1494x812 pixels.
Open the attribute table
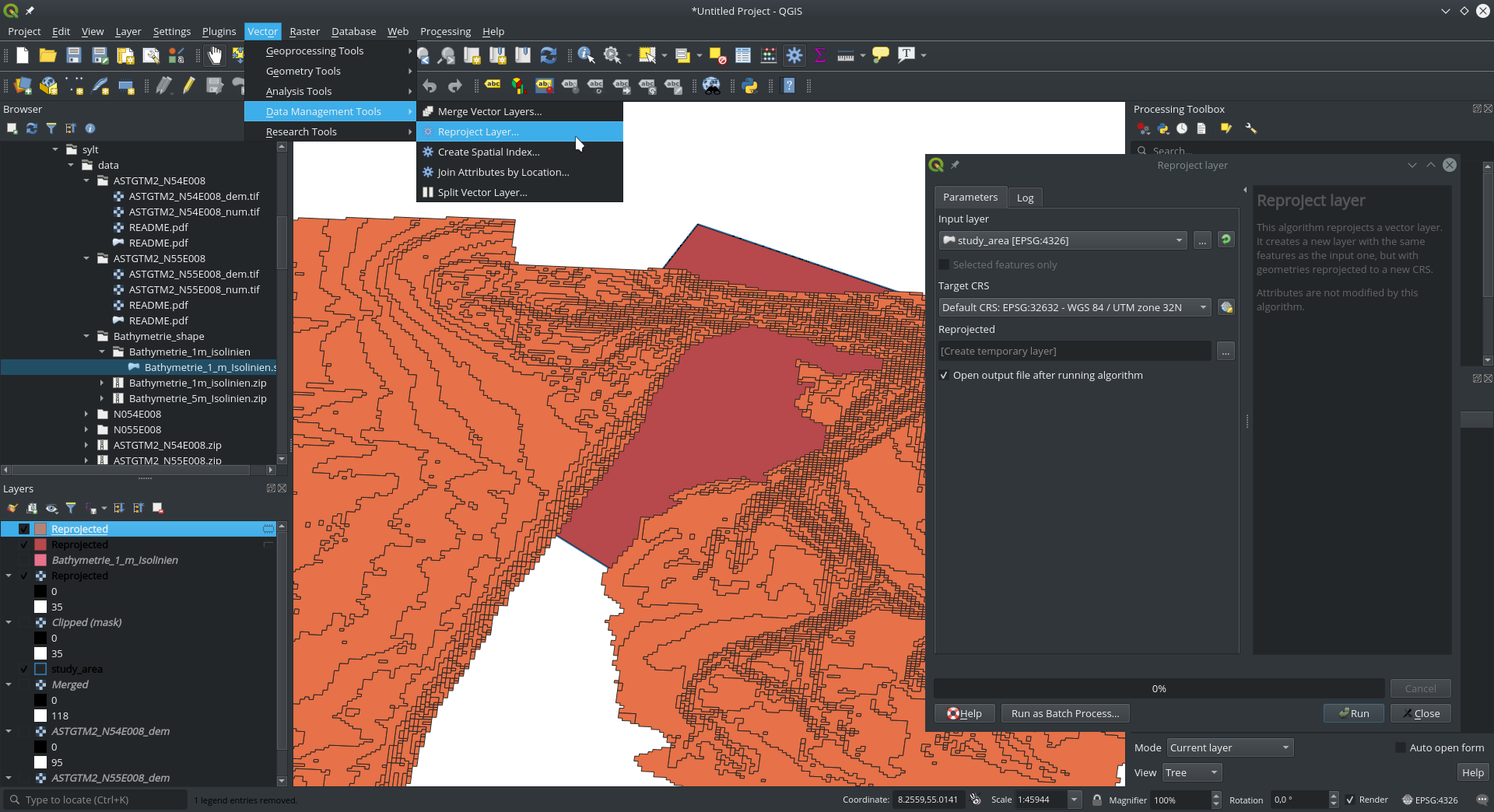(x=742, y=55)
